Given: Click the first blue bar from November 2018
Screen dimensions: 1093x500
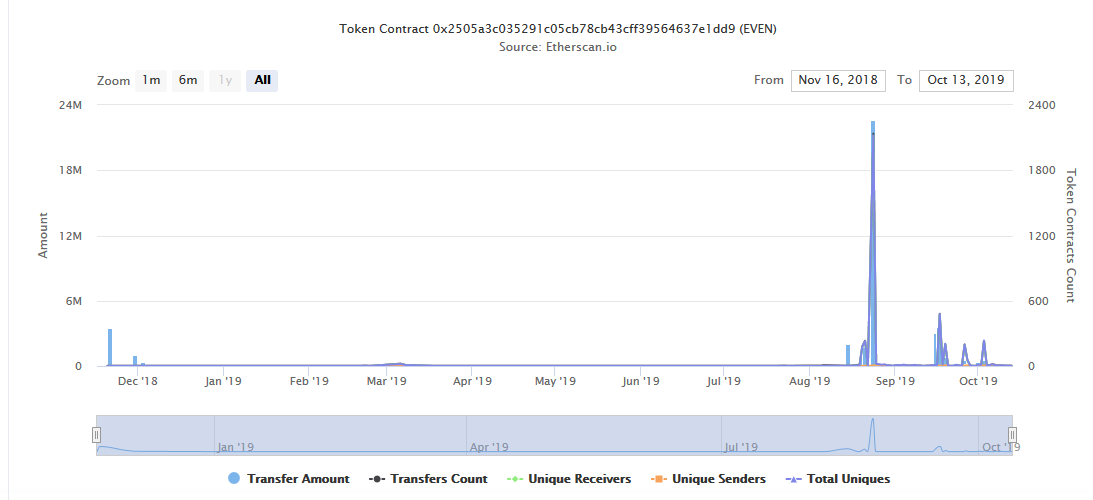Looking at the screenshot, I should tap(110, 347).
